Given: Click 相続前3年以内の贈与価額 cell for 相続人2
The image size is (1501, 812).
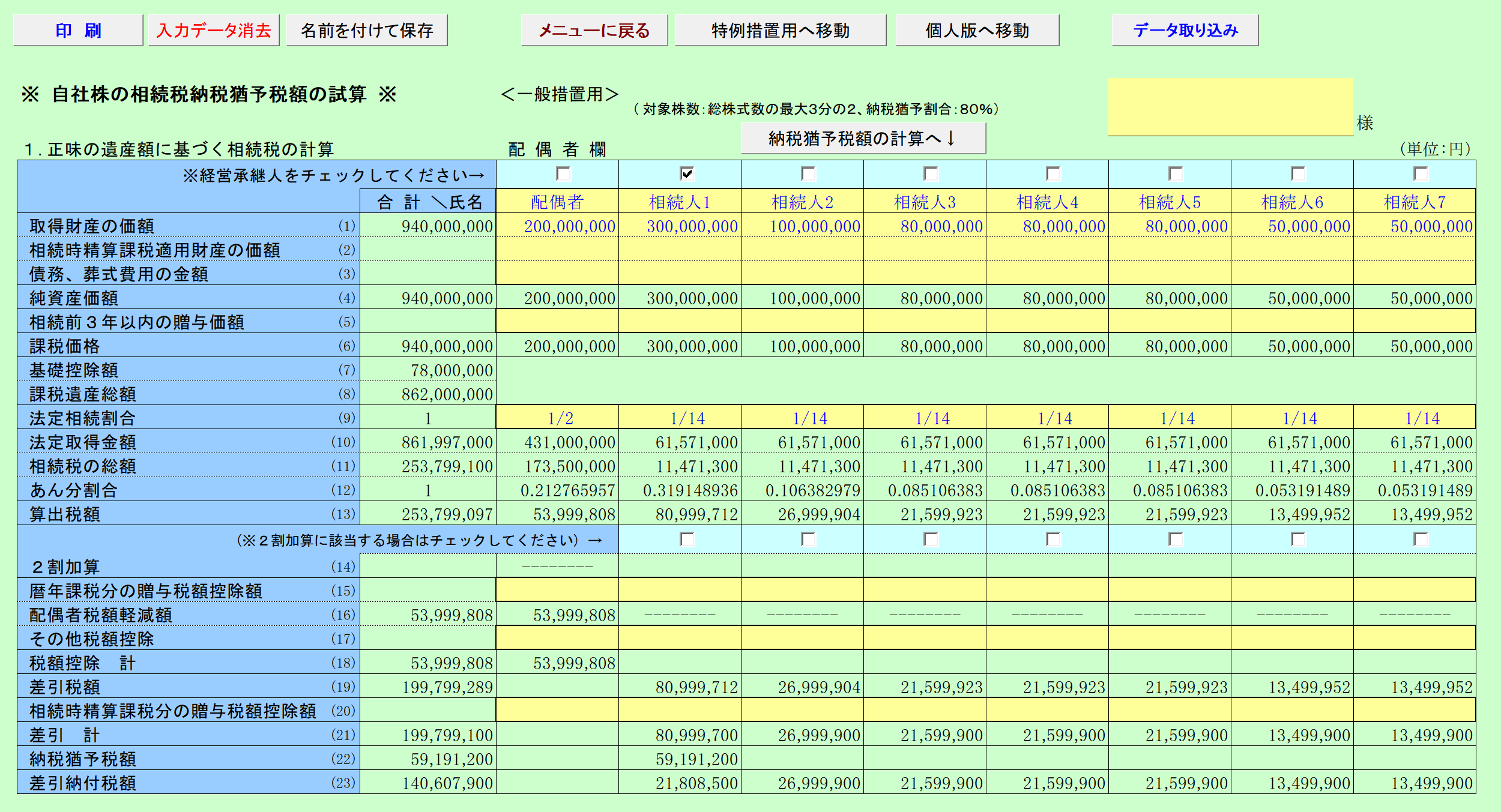Looking at the screenshot, I should 802,322.
